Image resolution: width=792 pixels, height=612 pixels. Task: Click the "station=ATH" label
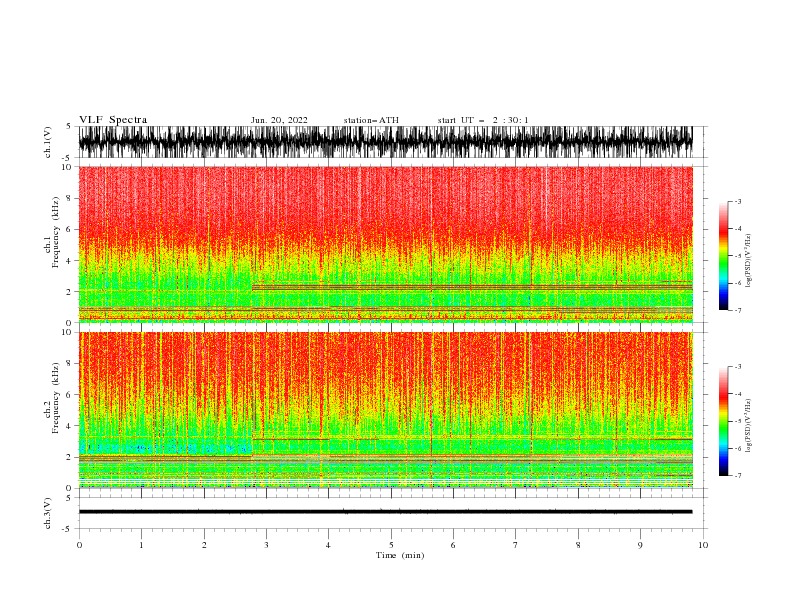pyautogui.click(x=371, y=120)
